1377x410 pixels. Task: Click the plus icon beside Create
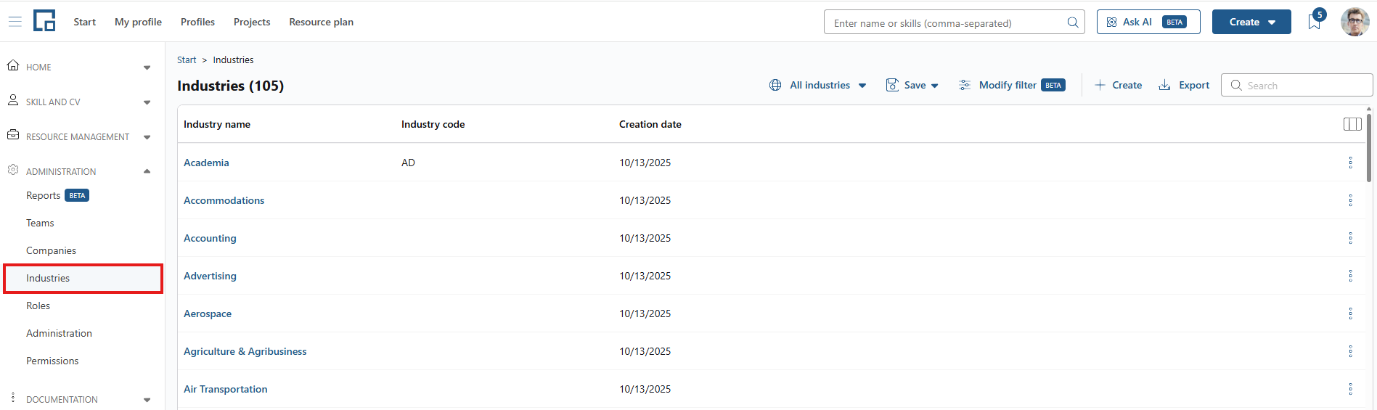1100,85
